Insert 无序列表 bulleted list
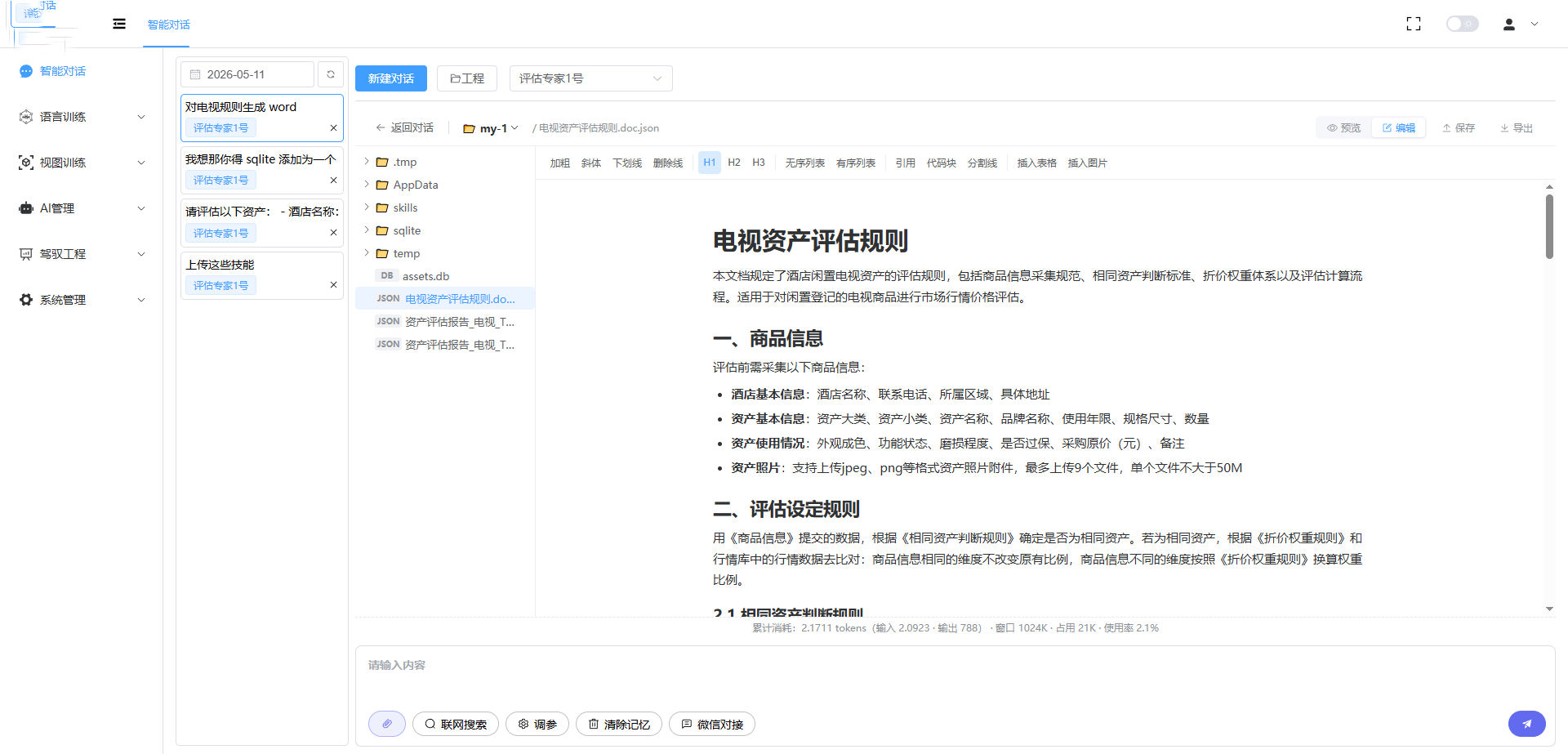 [x=805, y=163]
